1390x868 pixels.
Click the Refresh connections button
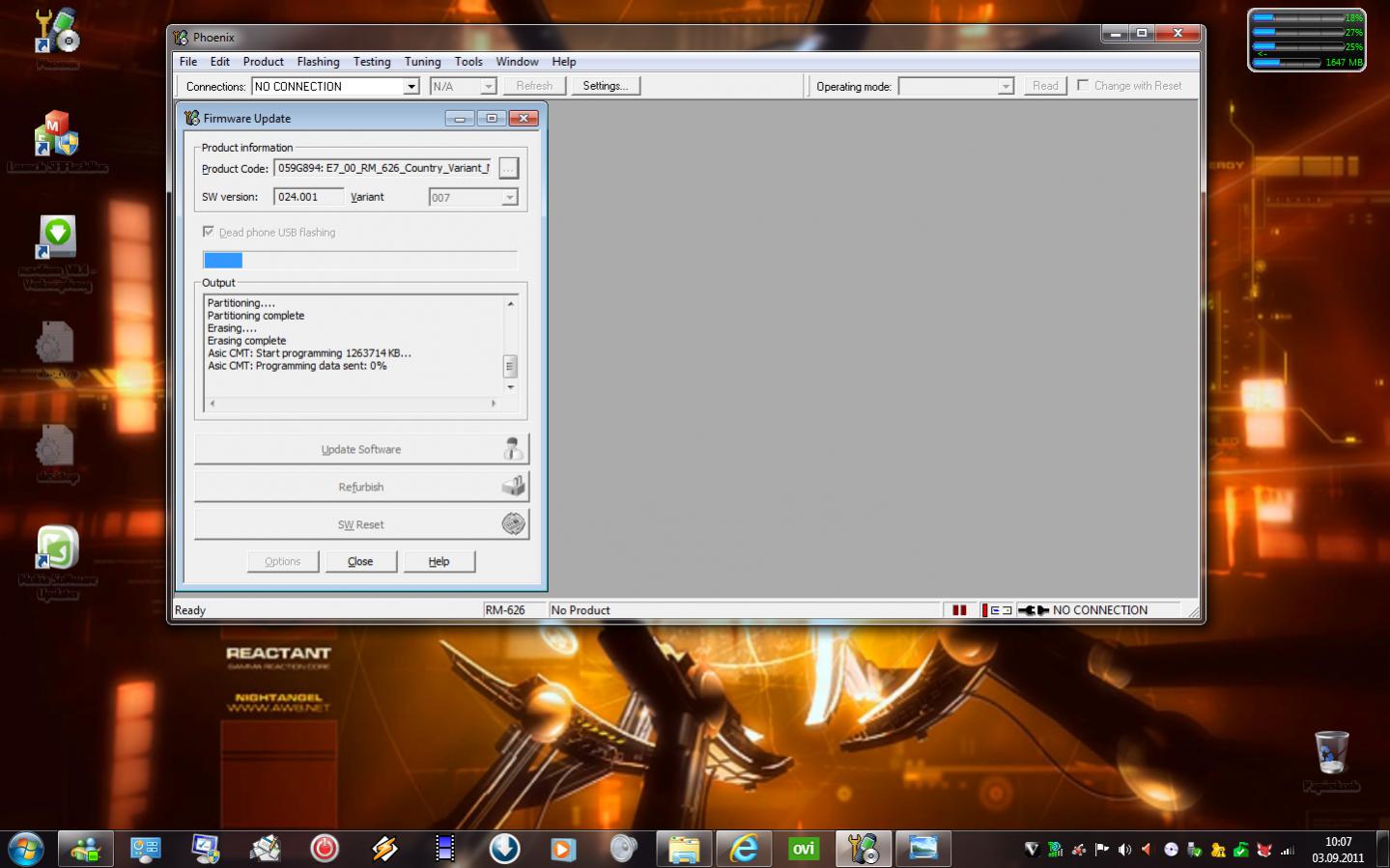534,86
